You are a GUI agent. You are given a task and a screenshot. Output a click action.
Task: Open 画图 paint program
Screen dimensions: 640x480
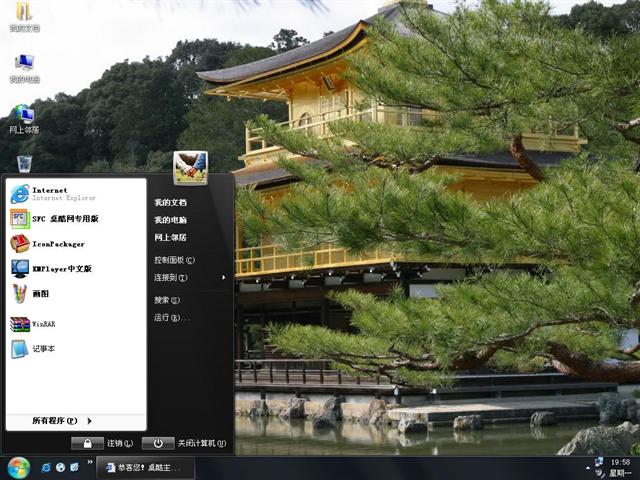(x=76, y=293)
